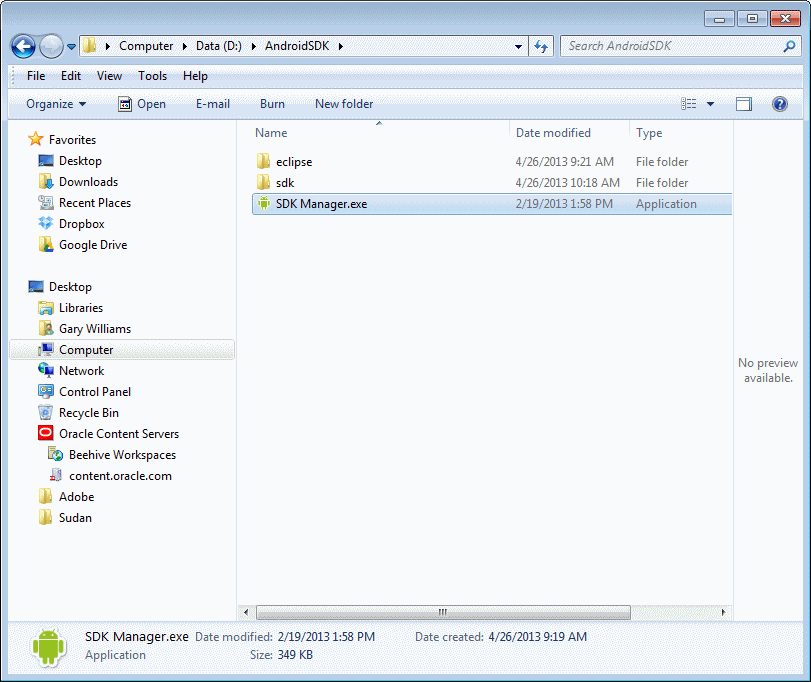Click the Application type cell
This screenshot has width=811, height=682.
tap(666, 204)
